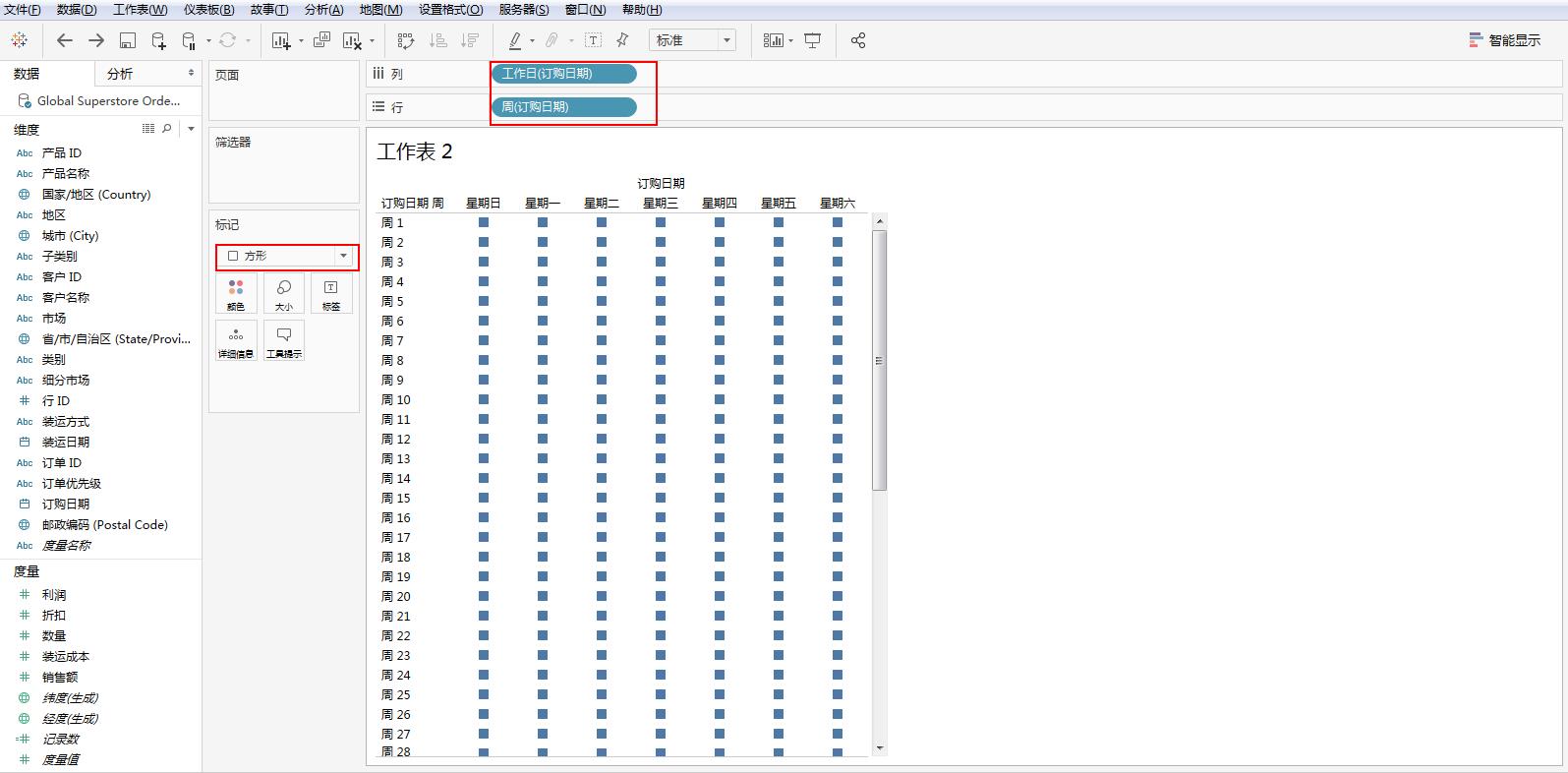Open the 数据(D) menu
The height and width of the screenshot is (773, 1568).
coord(77,10)
